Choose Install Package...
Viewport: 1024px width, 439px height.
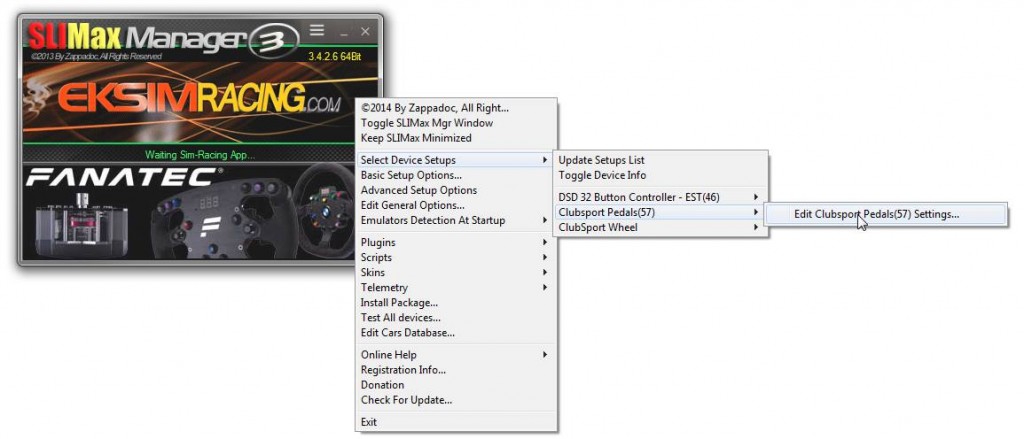(455, 302)
